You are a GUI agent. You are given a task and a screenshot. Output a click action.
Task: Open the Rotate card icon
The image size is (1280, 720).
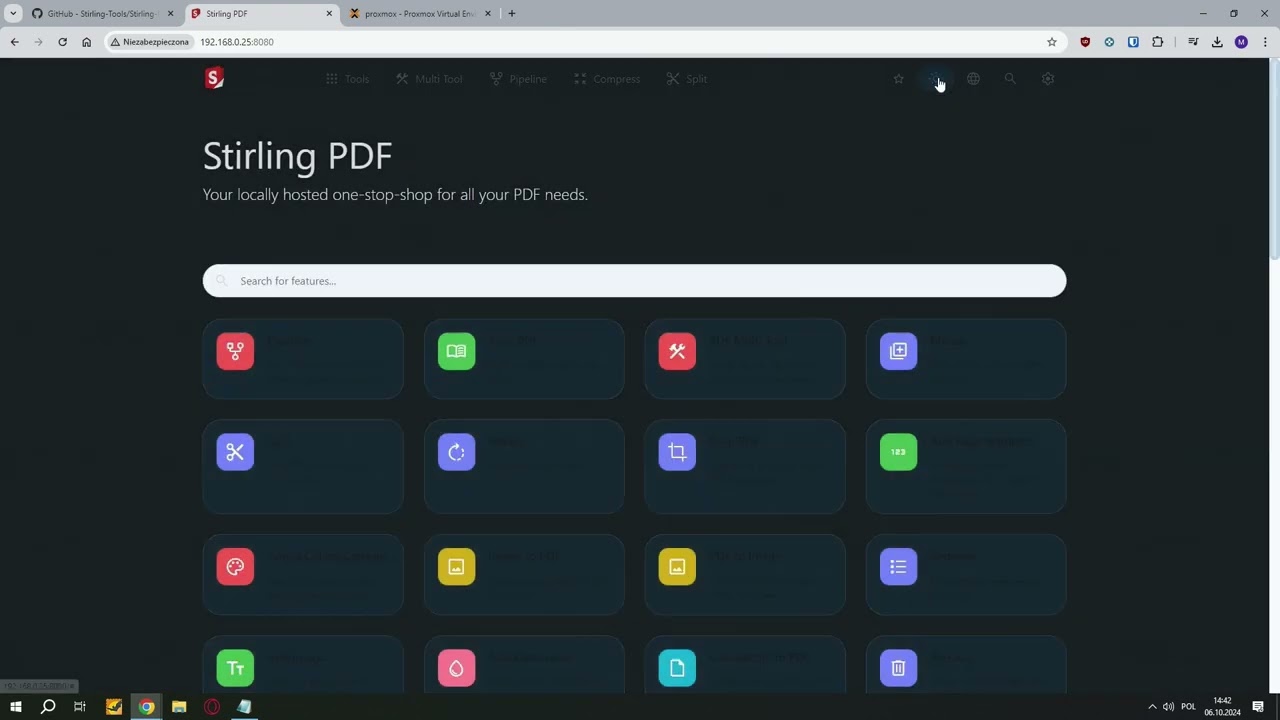tap(456, 452)
